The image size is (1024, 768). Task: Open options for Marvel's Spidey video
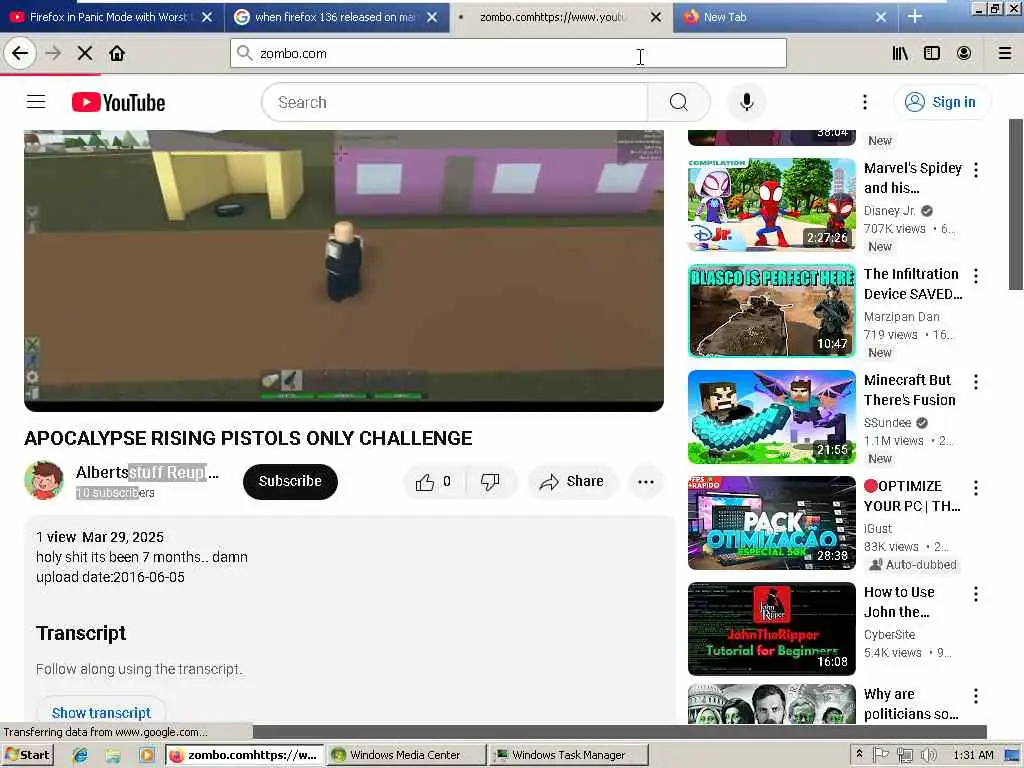(x=976, y=170)
